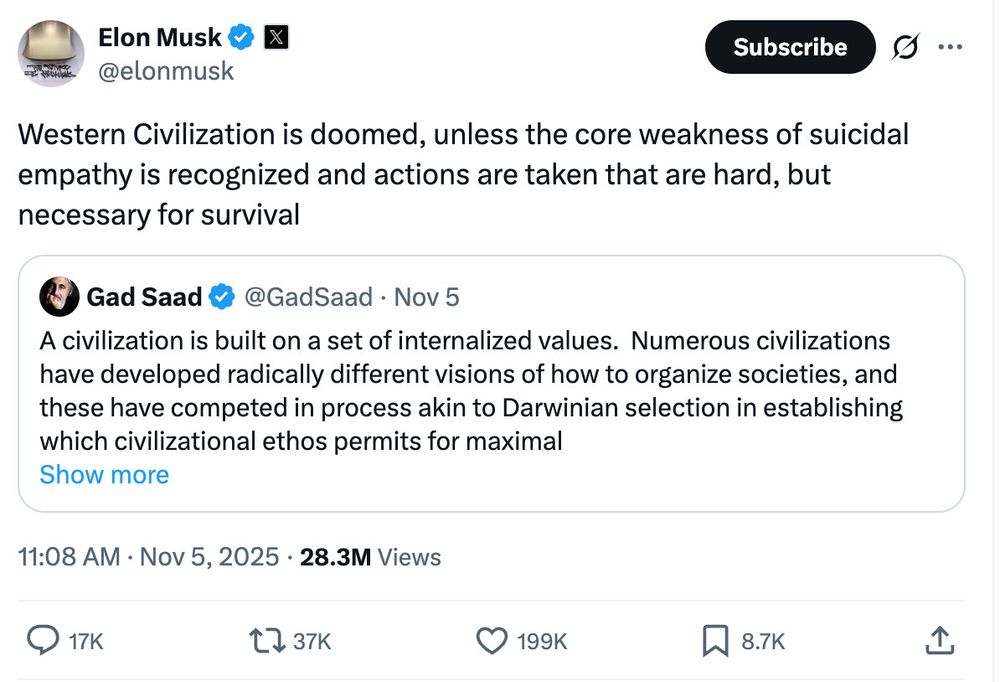
Task: Open the @GadSaad handle in quote
Action: coord(308,297)
